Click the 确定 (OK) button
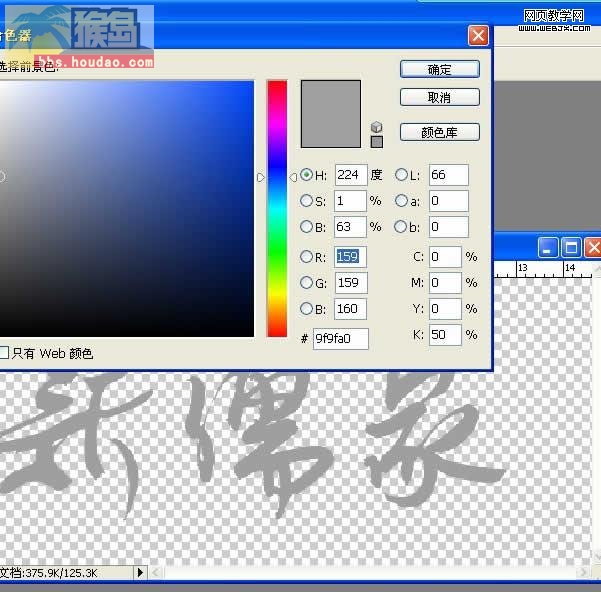 [440, 69]
